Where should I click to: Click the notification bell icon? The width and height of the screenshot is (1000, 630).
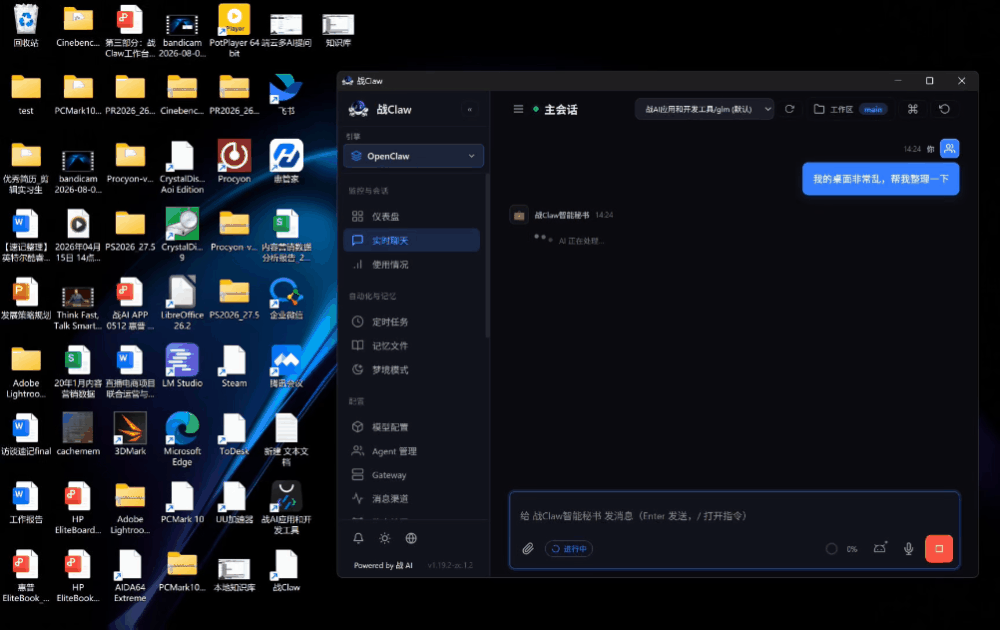(x=358, y=538)
